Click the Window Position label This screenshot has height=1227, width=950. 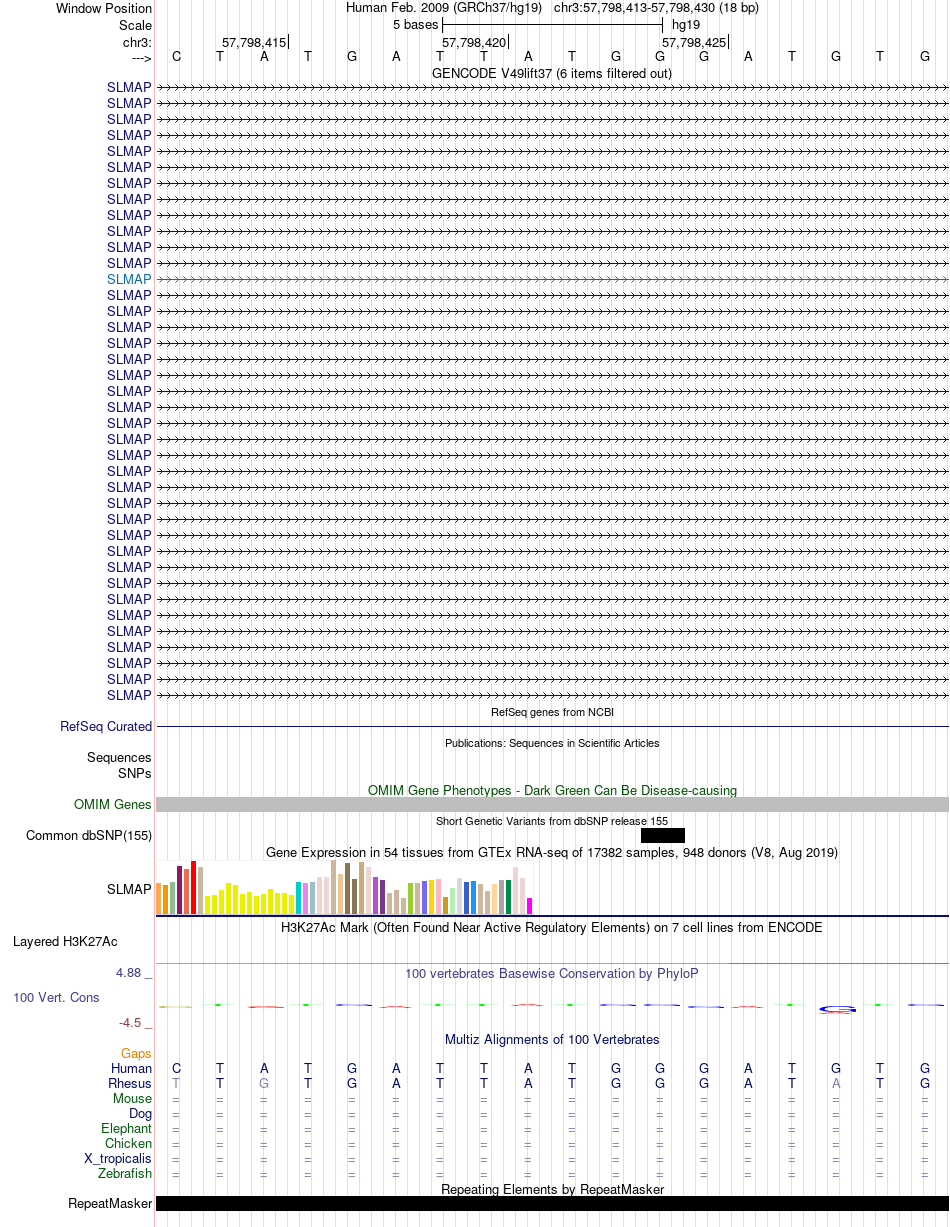(104, 8)
